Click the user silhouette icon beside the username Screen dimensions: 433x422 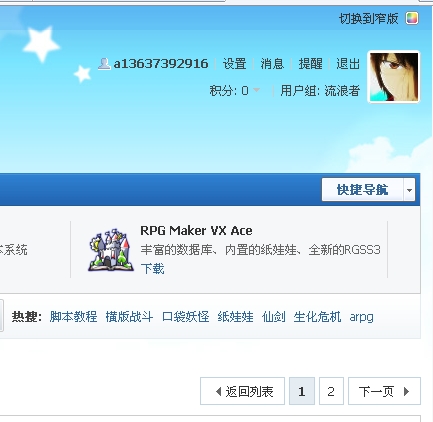pyautogui.click(x=104, y=64)
